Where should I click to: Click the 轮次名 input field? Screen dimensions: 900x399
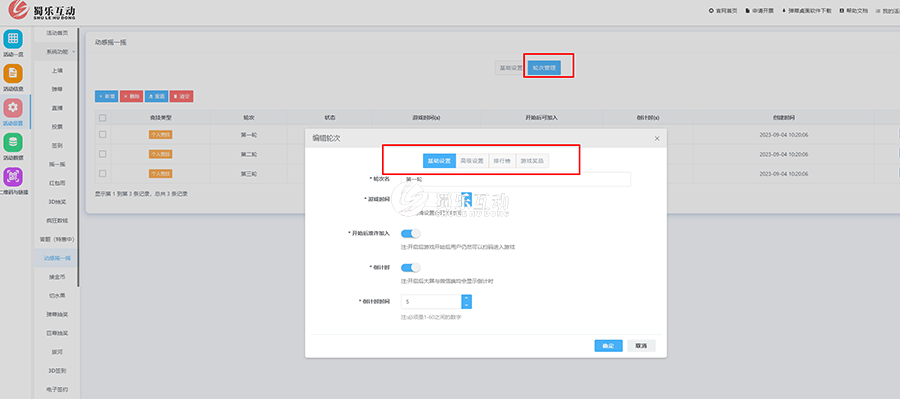pos(515,179)
